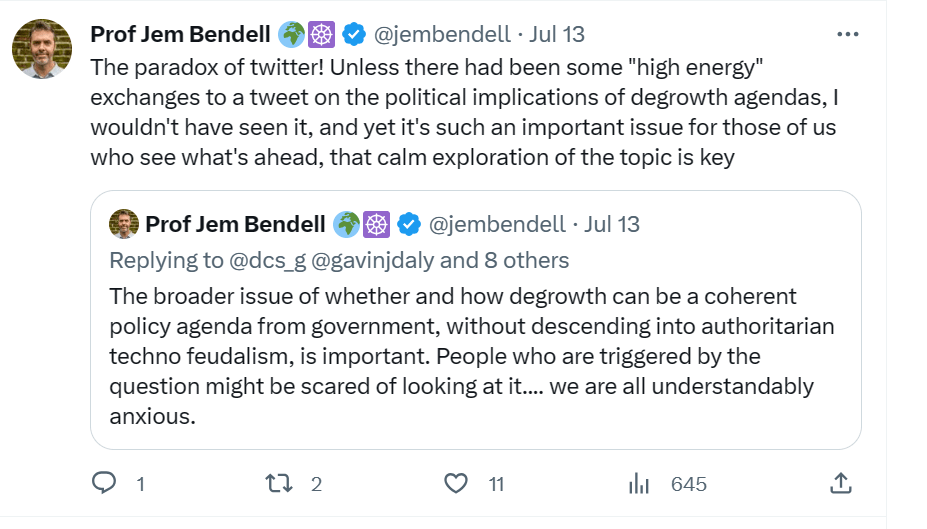Screen dimensions: 927x529
Task: Click the "Replying to @dcs_g @gavinjdaly" line
Action: (x=339, y=261)
